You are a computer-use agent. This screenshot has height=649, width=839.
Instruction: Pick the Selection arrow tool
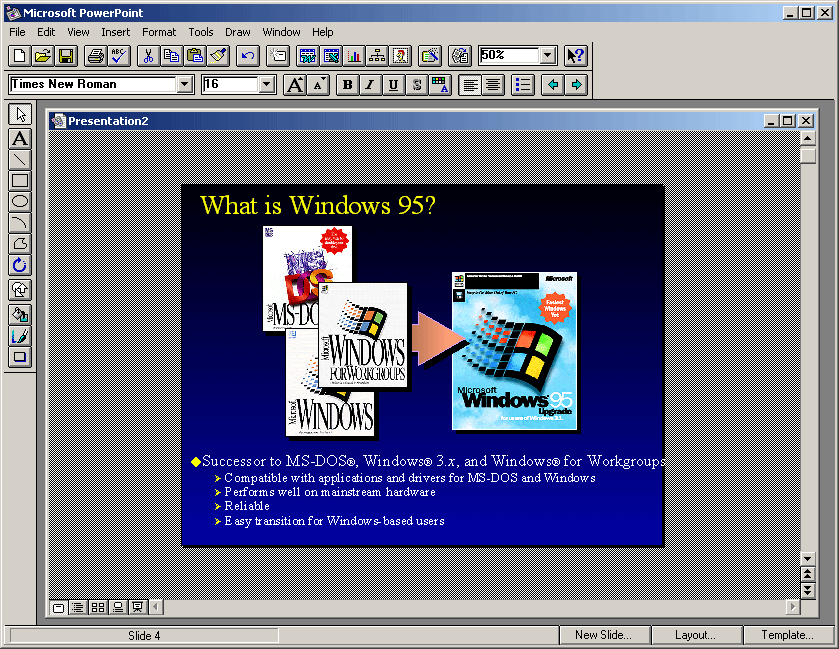click(20, 114)
